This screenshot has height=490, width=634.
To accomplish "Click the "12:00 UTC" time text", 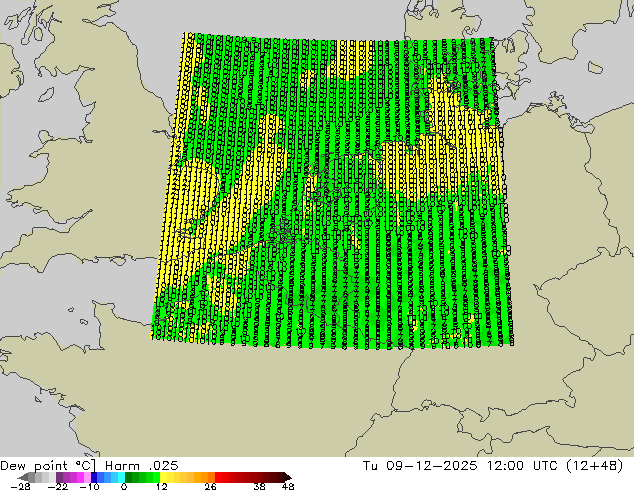I will click(523, 466).
